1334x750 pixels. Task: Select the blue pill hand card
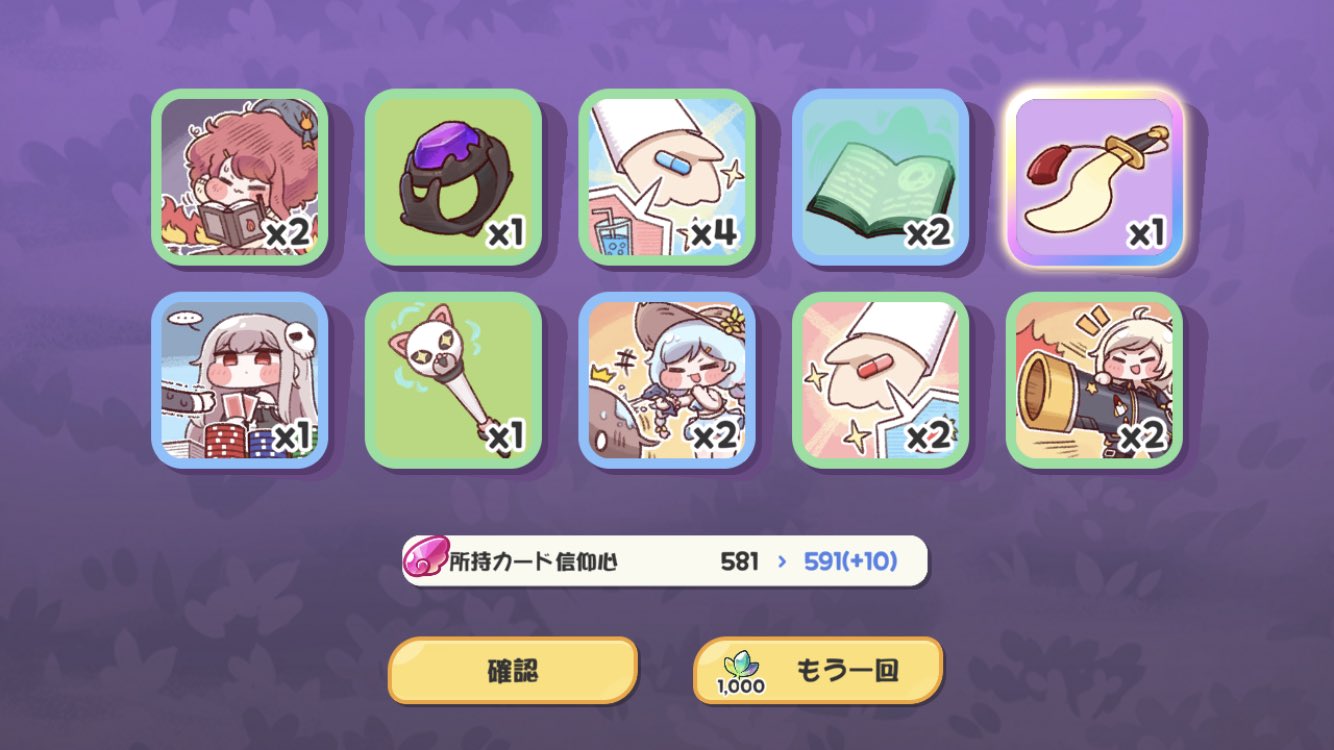(x=667, y=177)
